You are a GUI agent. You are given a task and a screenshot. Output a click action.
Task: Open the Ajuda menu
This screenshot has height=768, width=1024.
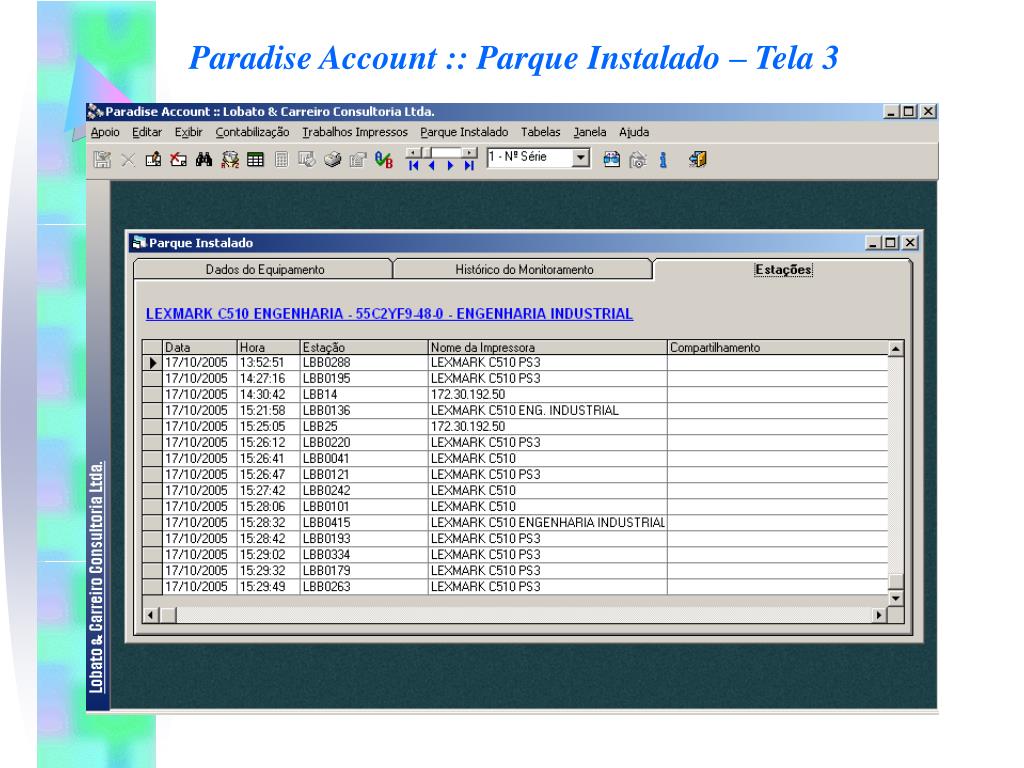coord(634,132)
